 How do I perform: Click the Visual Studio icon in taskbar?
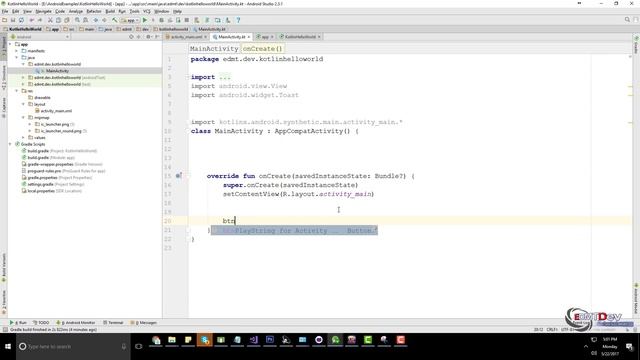(x=253, y=340)
